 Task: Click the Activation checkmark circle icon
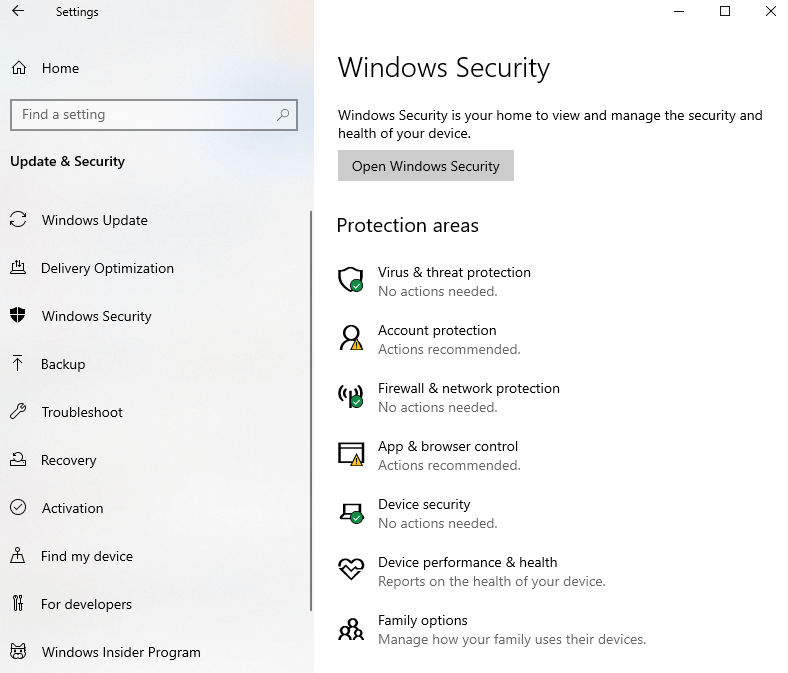(x=18, y=507)
